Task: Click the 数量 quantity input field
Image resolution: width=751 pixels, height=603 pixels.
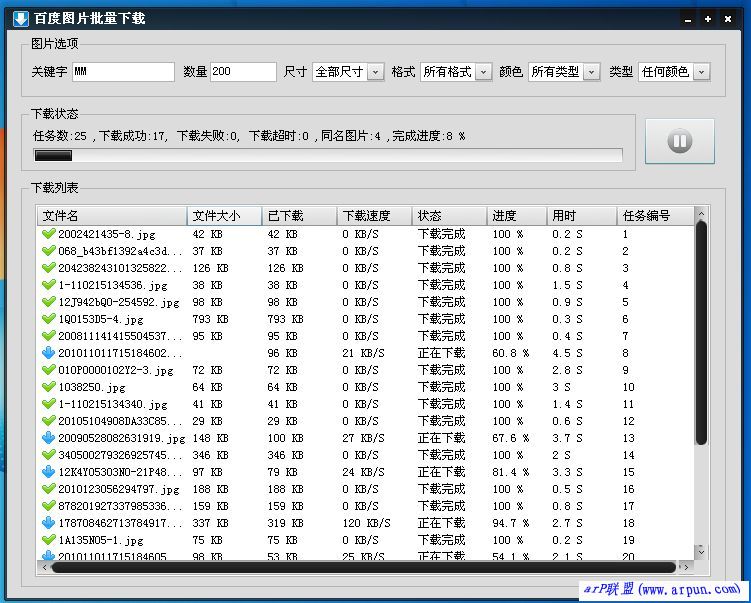Action: coord(243,72)
